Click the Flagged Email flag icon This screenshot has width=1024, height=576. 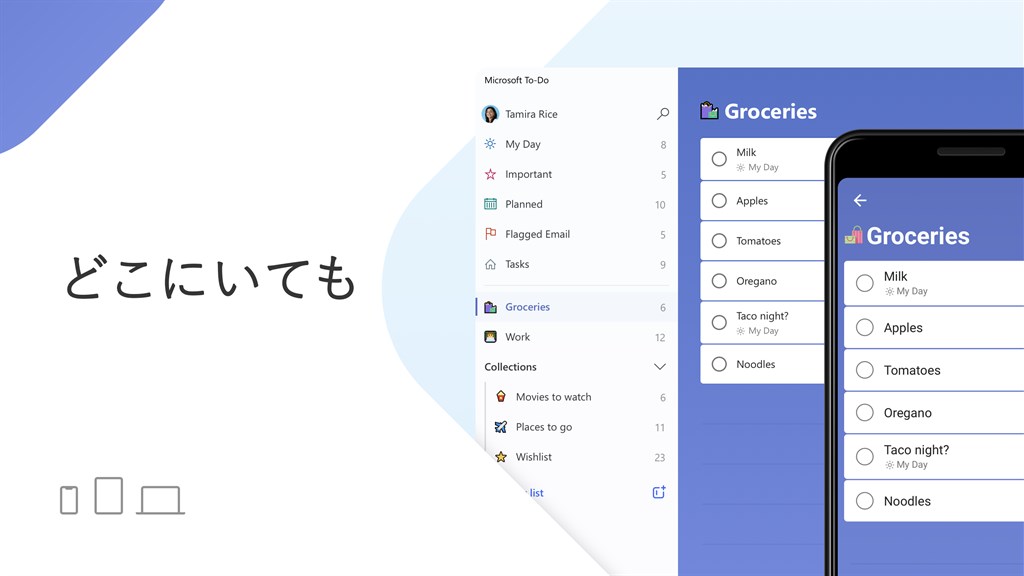(490, 234)
